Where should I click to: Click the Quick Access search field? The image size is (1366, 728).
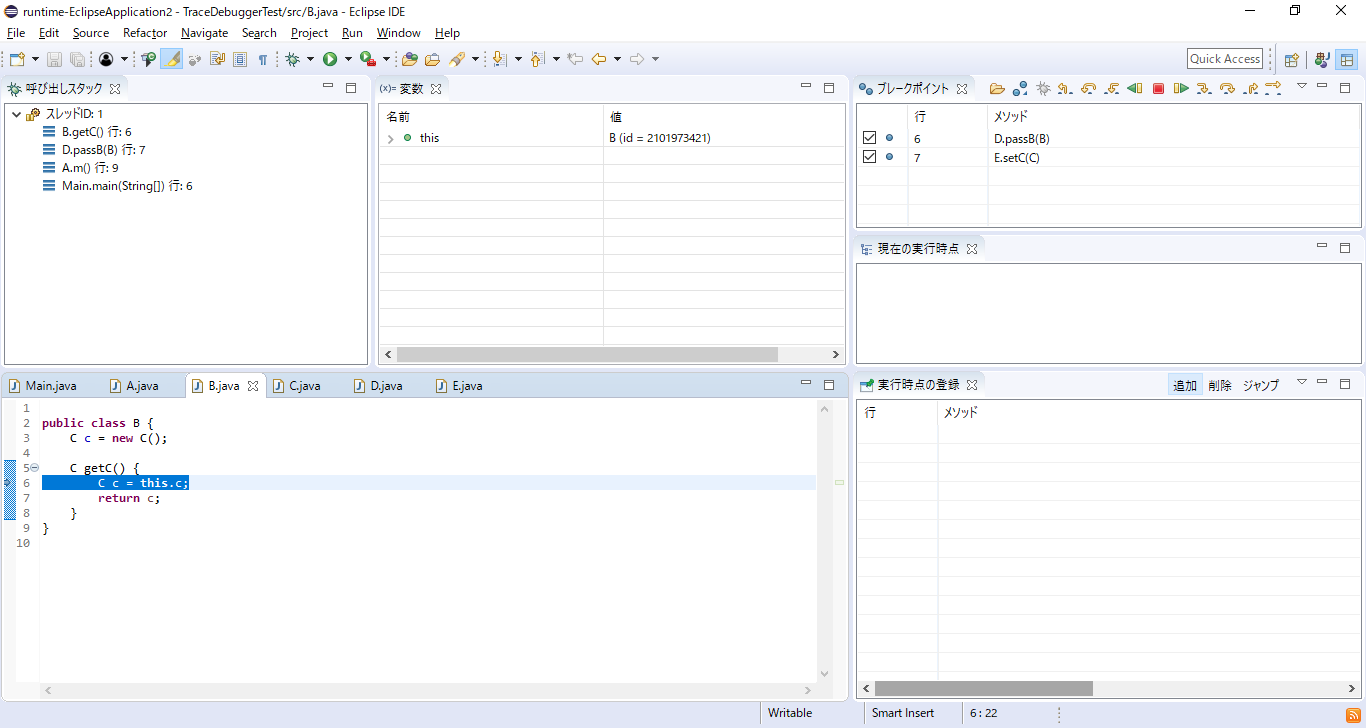pyautogui.click(x=1224, y=59)
